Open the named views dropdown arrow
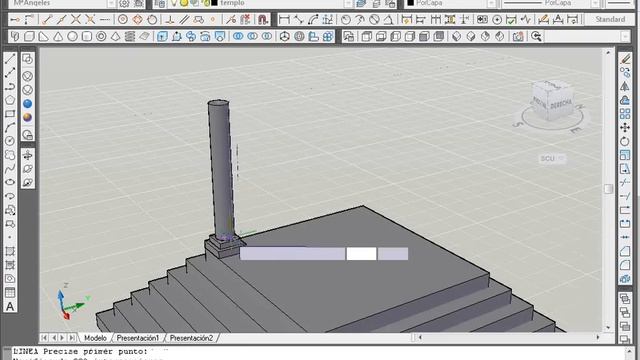This screenshot has width=640, height=360. pyautogui.click(x=625, y=37)
